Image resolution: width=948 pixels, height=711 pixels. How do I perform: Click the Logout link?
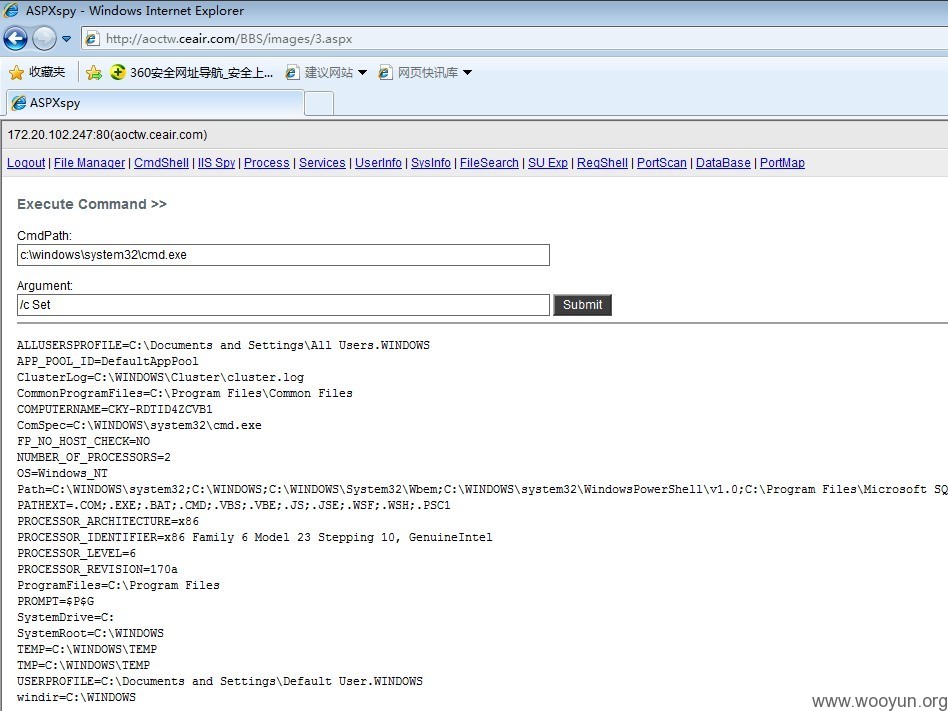26,163
